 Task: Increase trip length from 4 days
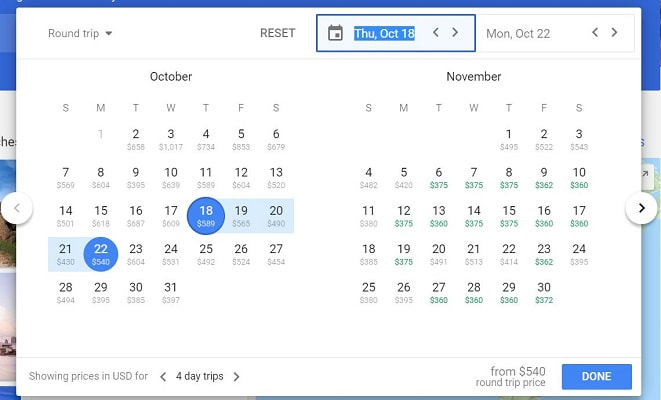237,377
